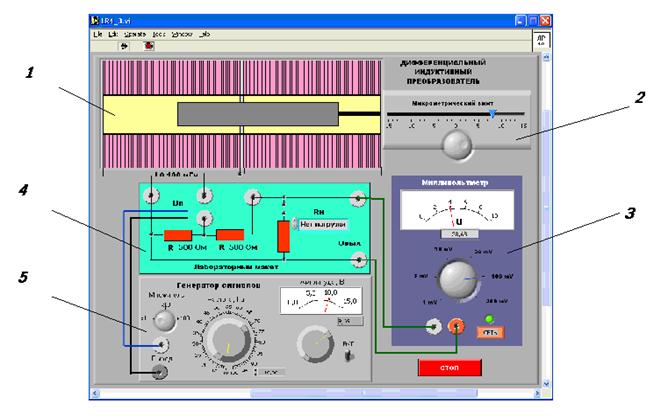The image size is (661, 416).
Task: Click the Лабораторный макет label
Action: 236,267
